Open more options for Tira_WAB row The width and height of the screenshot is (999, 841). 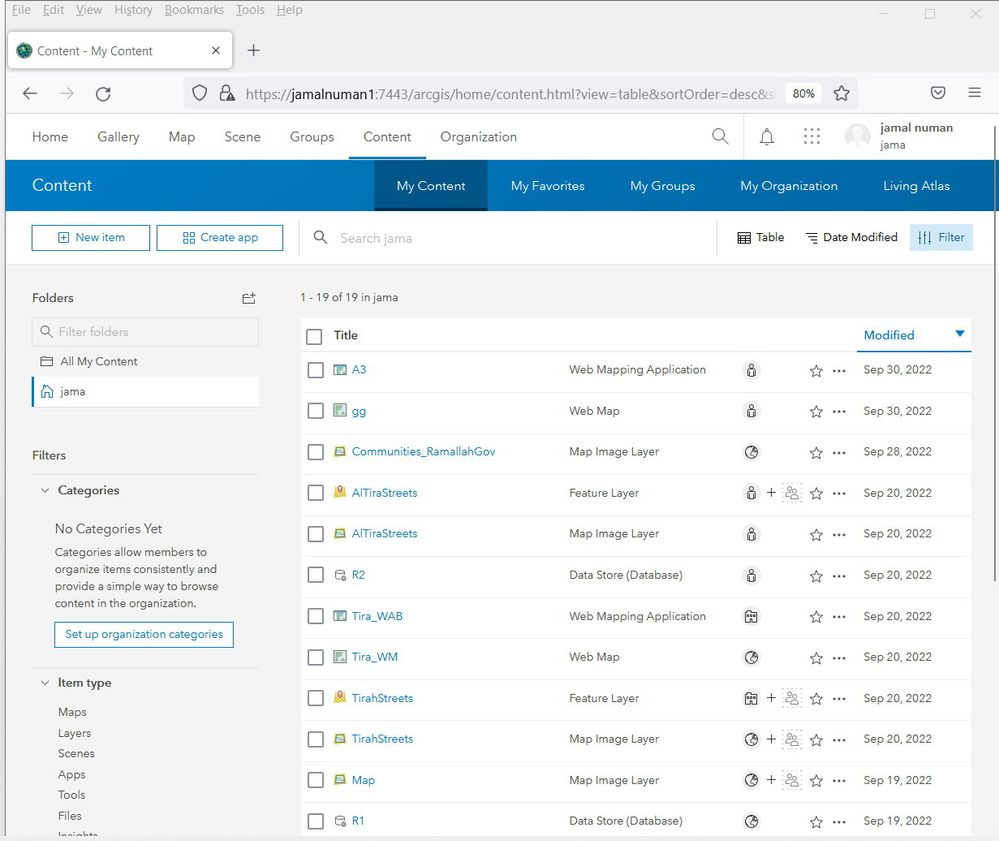839,617
